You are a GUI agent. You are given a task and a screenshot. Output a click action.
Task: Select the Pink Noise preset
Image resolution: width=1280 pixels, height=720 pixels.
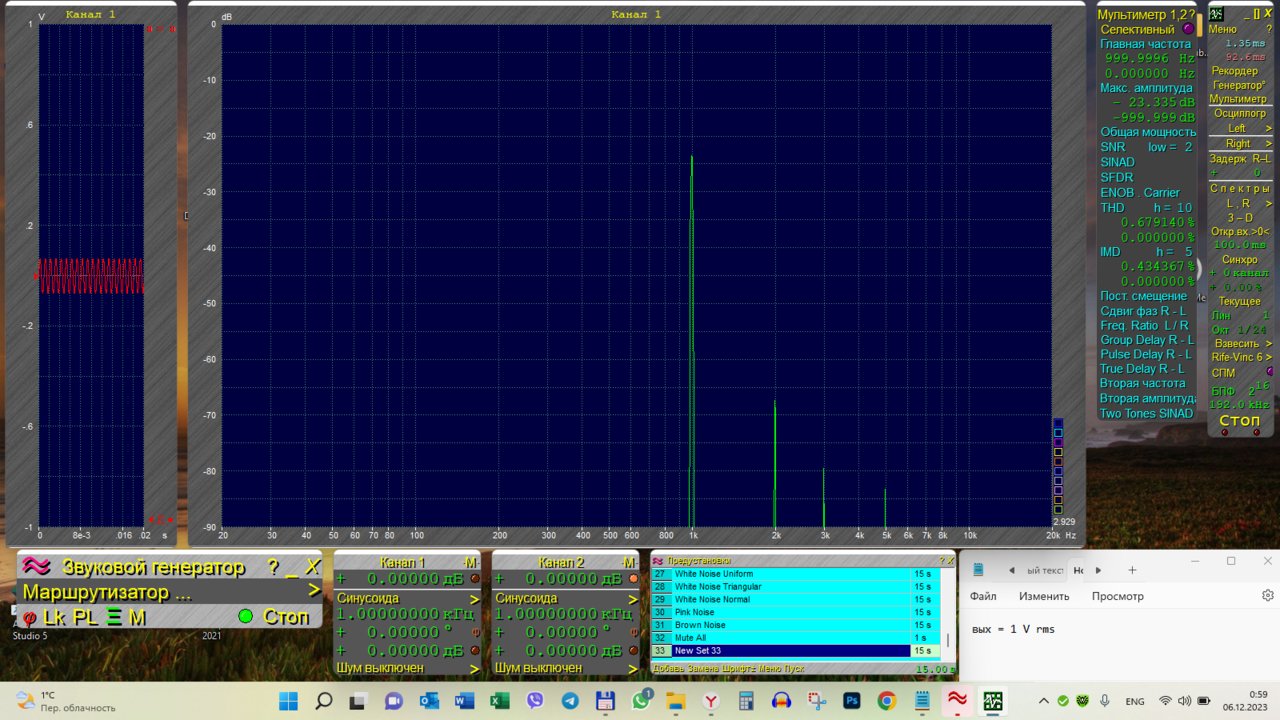694,612
